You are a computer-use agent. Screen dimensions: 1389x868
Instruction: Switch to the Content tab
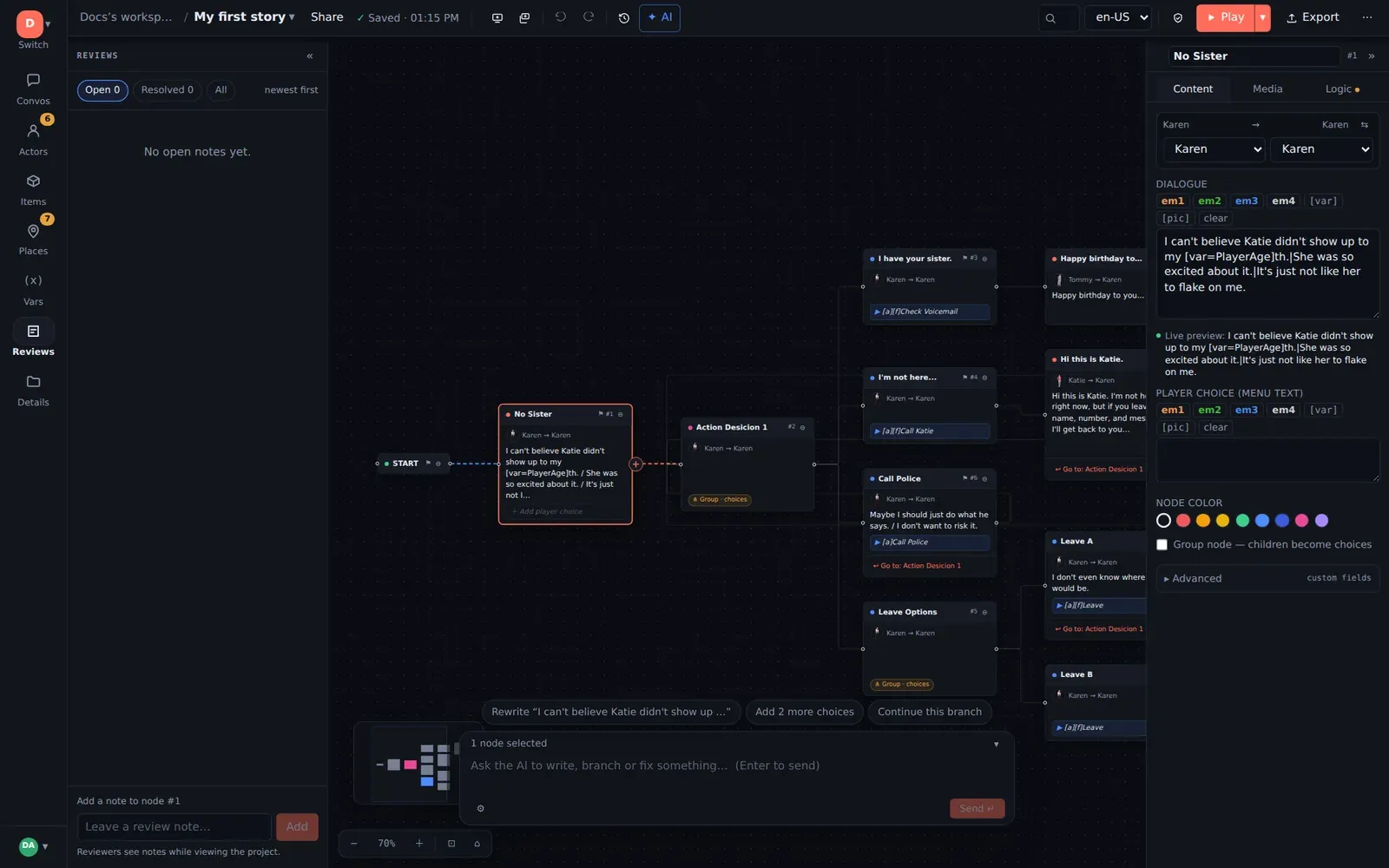point(1193,89)
